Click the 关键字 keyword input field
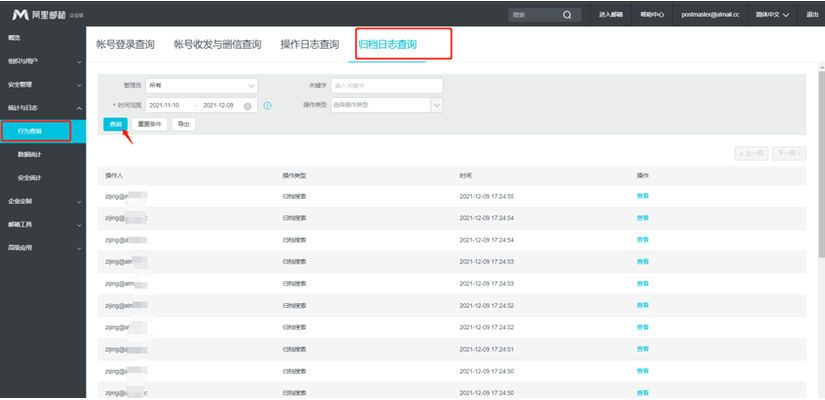 (386, 86)
